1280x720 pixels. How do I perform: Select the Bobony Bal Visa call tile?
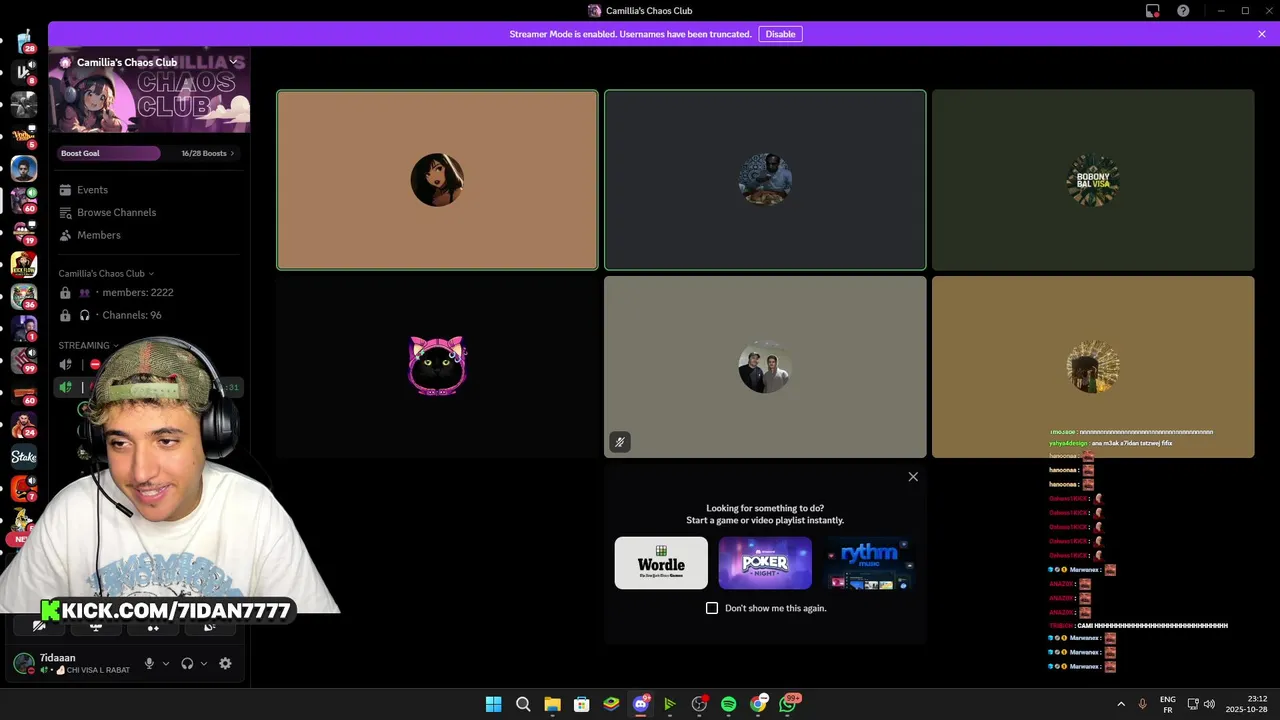coord(1093,180)
